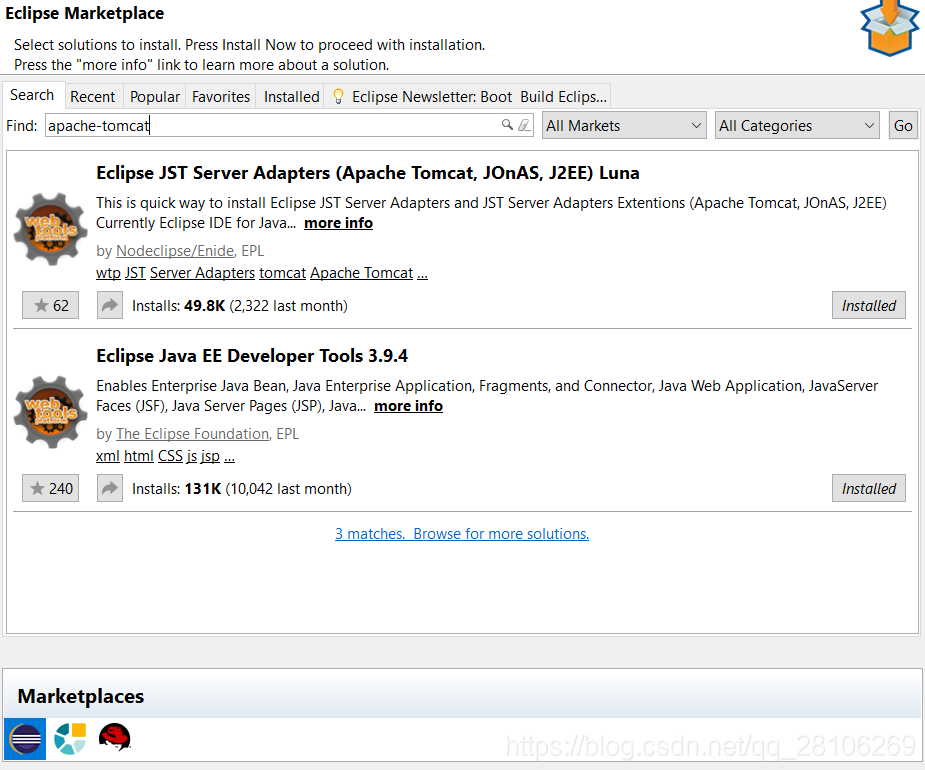Click the wtp tag link
Viewport: 925px width, 770px height.
coord(108,273)
